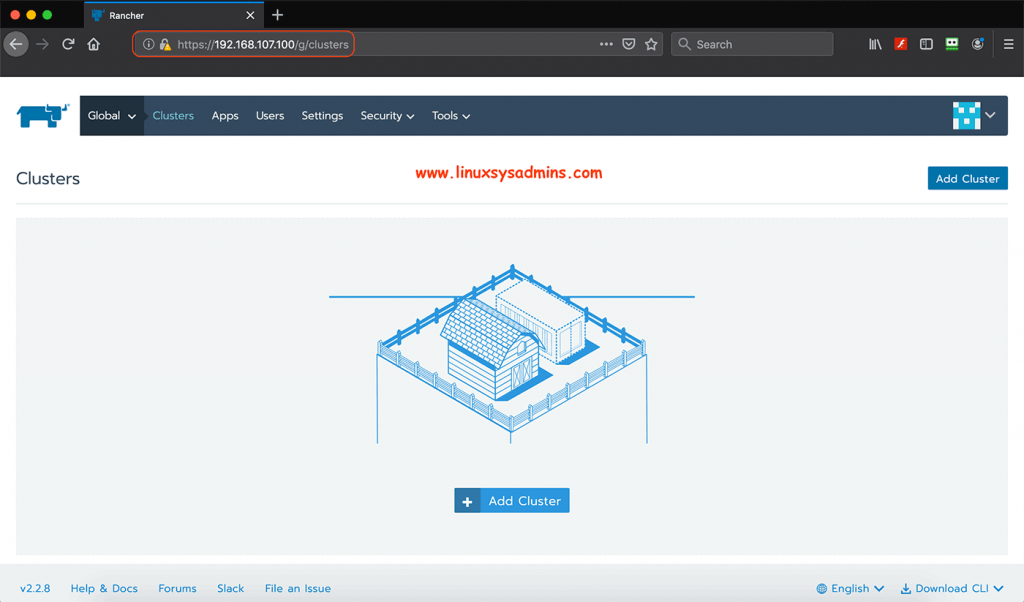Viewport: 1024px width, 602px height.
Task: Open the Help & Docs link
Action: point(104,588)
